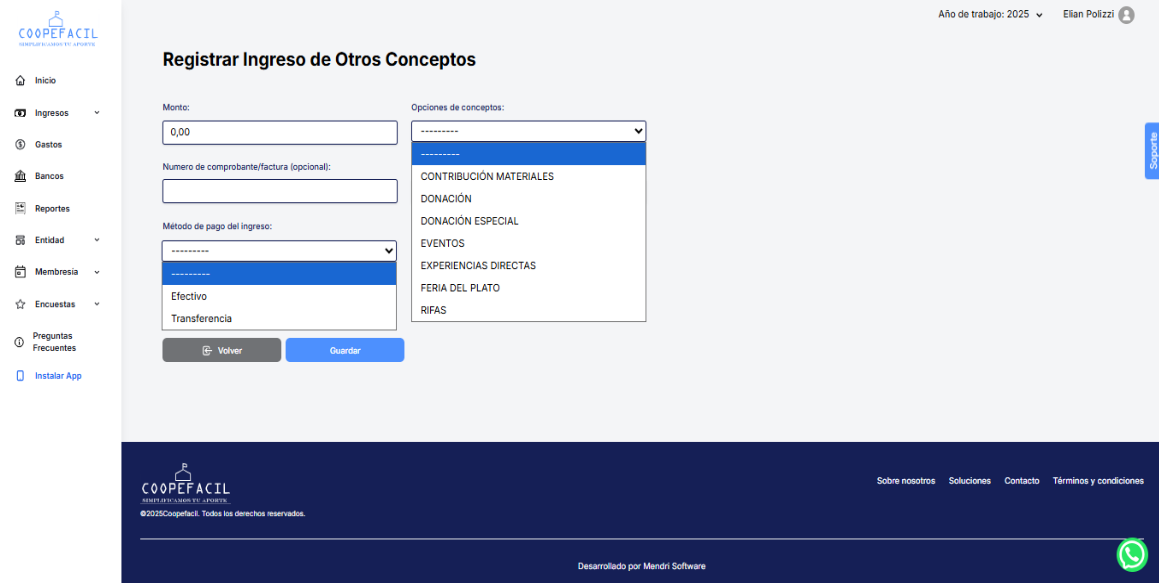Click the Gastos dollar icon
Viewport: 1159px width, 583px height.
(20, 145)
